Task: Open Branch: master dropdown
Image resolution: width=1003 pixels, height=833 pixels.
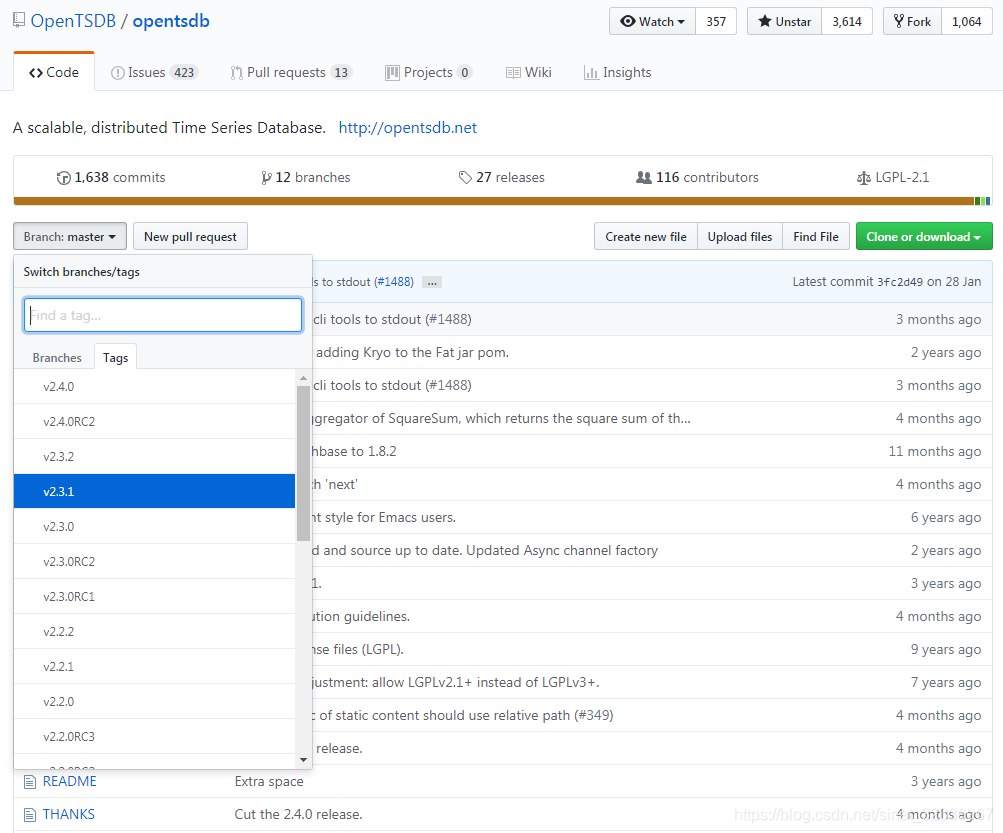Action: point(70,237)
